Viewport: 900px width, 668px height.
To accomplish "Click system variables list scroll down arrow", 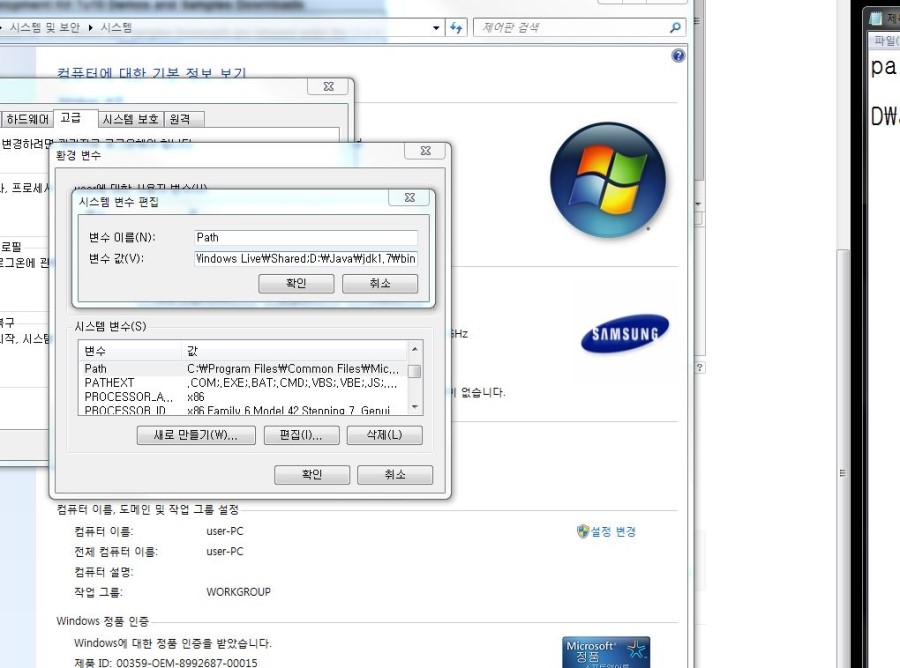I will [414, 406].
